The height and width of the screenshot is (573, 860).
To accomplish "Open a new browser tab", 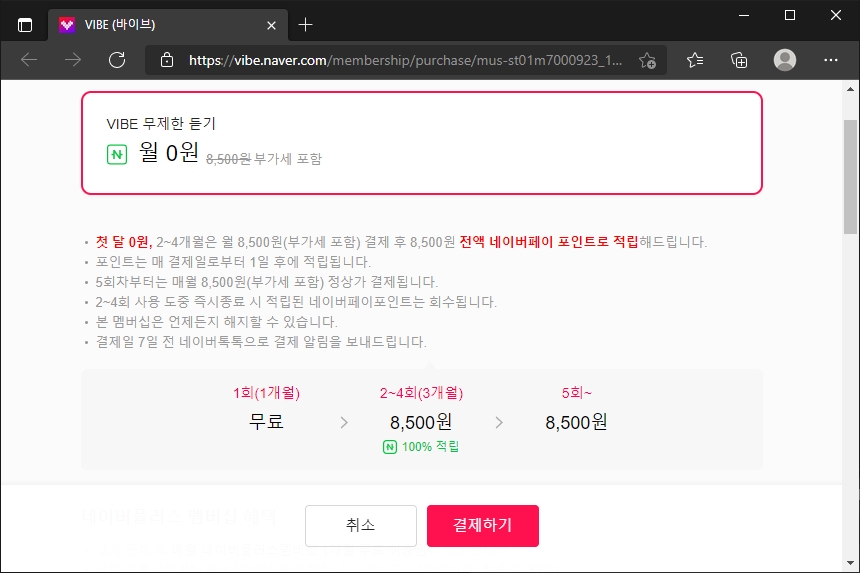I will 305,25.
